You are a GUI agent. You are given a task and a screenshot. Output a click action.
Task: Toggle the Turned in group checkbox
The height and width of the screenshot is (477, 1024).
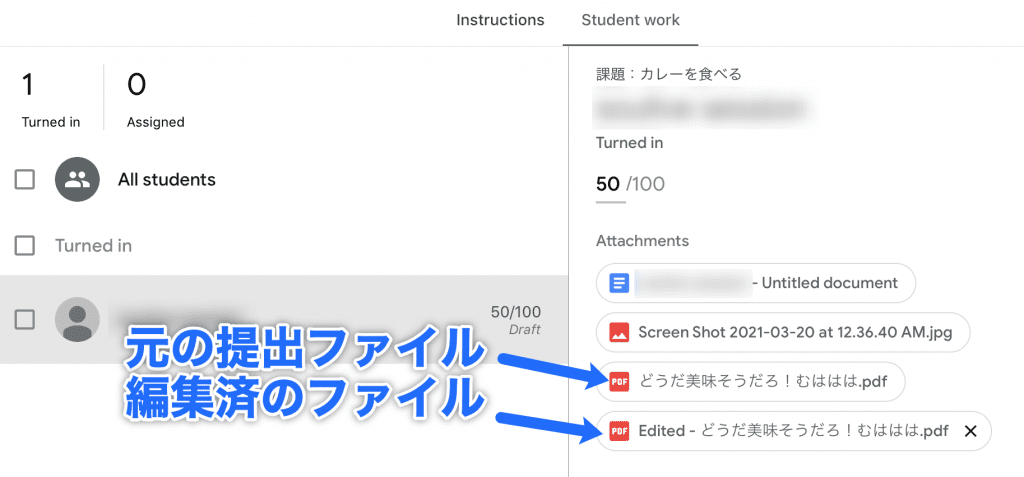25,245
